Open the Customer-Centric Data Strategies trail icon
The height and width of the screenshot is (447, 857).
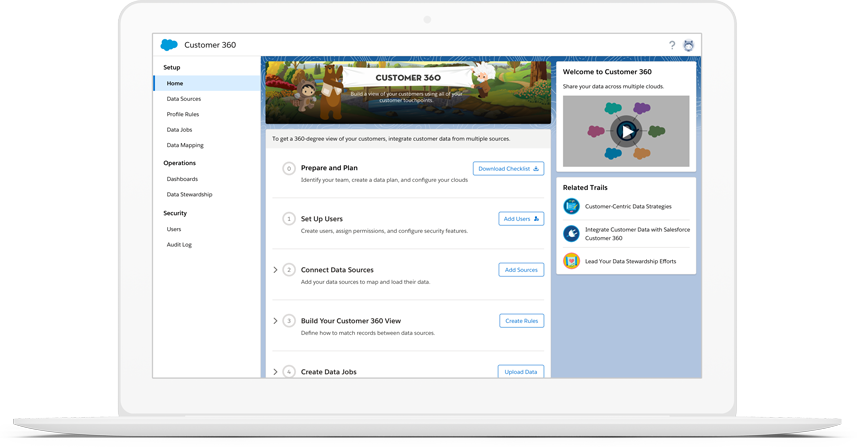click(572, 207)
